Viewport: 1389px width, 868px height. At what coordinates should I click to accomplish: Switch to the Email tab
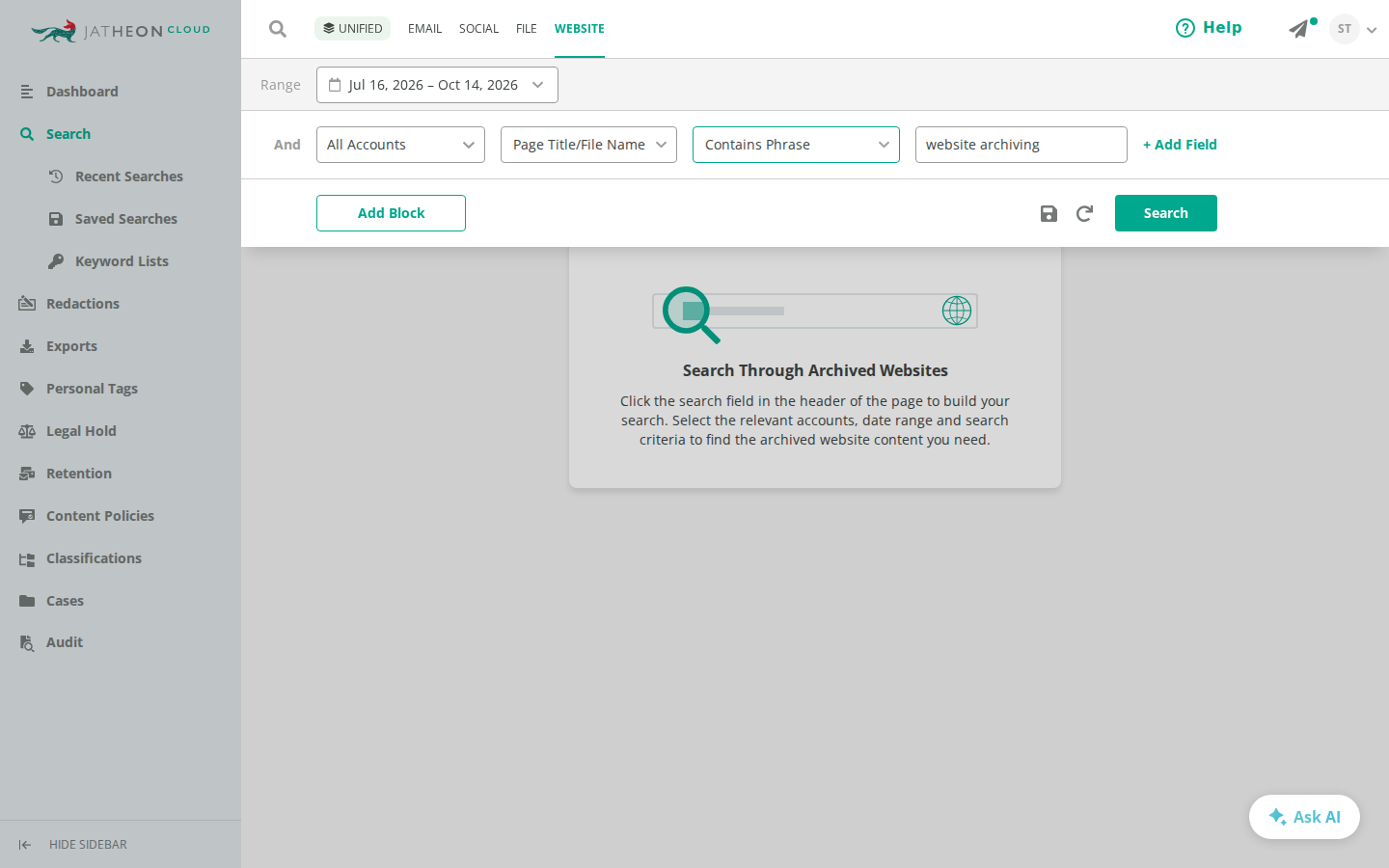coord(424,29)
